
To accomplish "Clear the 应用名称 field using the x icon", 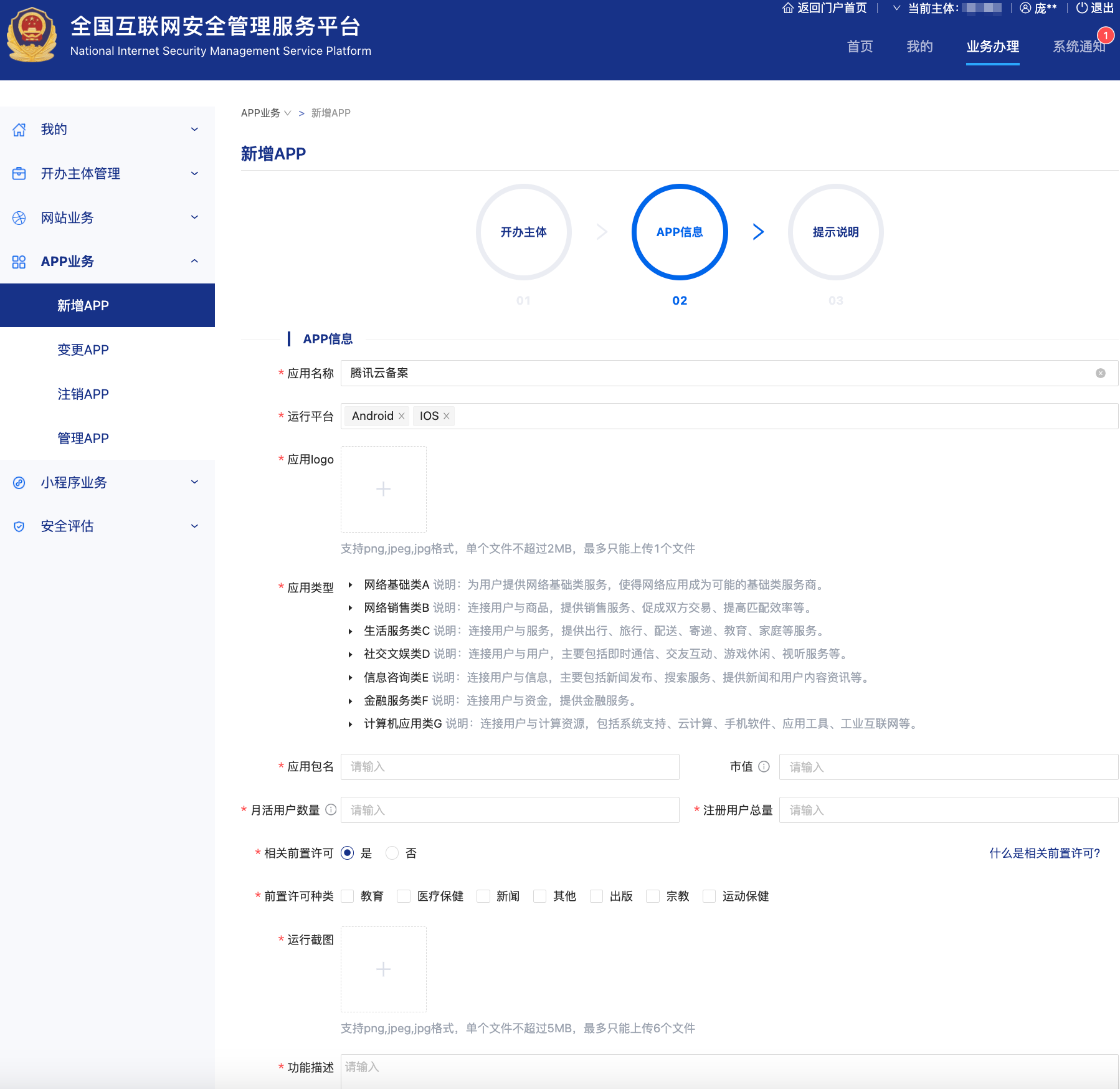I will [x=1101, y=373].
